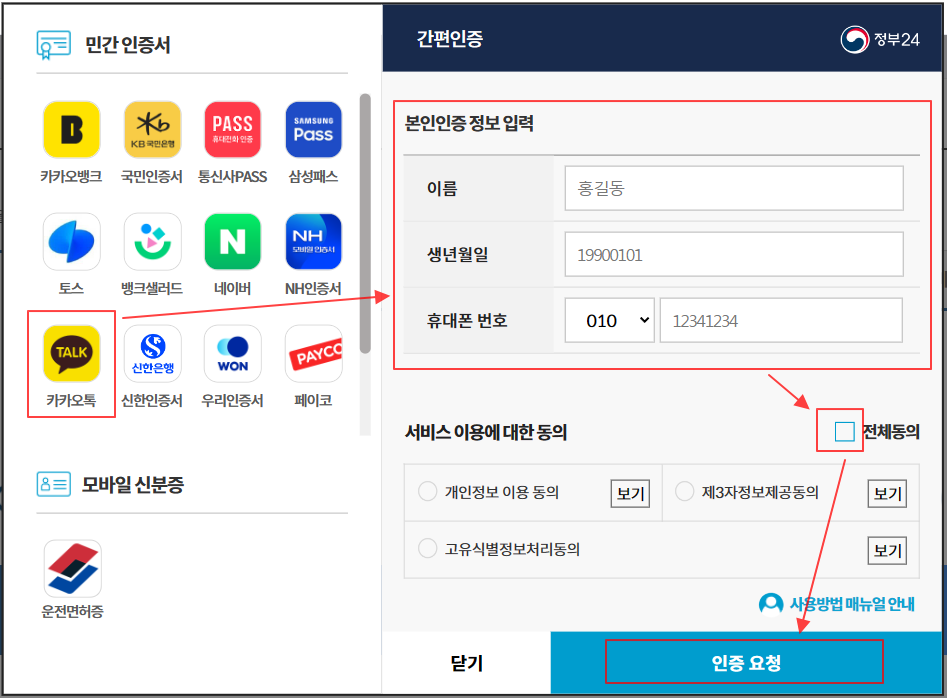Select the 제3자정보제공동의 radio button
The height and width of the screenshot is (698, 947).
684,491
